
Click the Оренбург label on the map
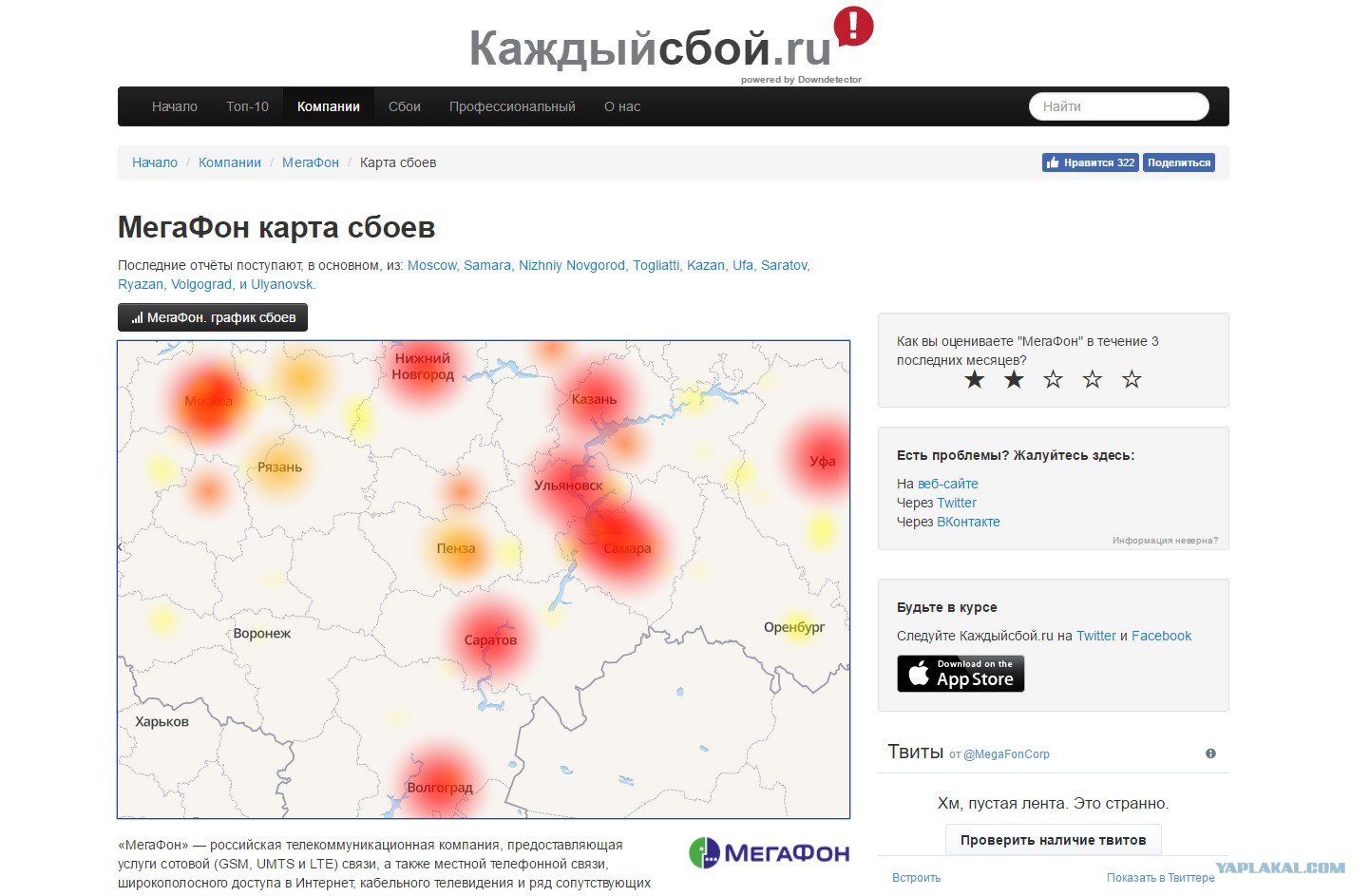tap(794, 628)
